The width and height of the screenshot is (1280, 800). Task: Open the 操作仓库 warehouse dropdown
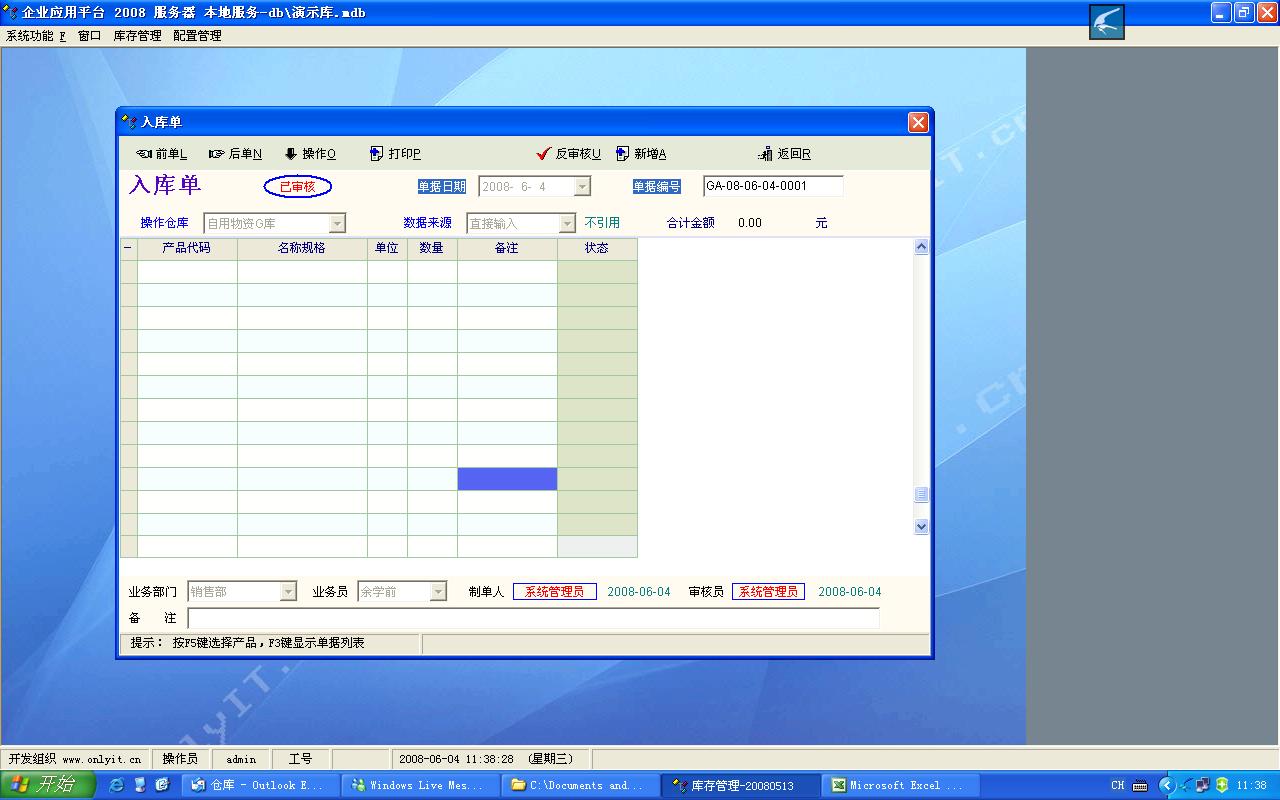click(337, 224)
